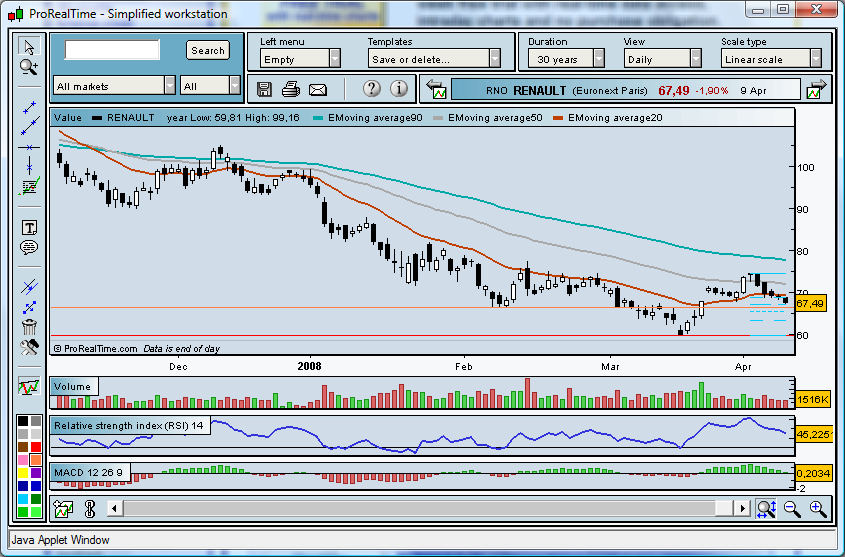The width and height of the screenshot is (845, 557).
Task: Click the Relative strength index (RSI) 14 label
Action: pyautogui.click(x=129, y=426)
